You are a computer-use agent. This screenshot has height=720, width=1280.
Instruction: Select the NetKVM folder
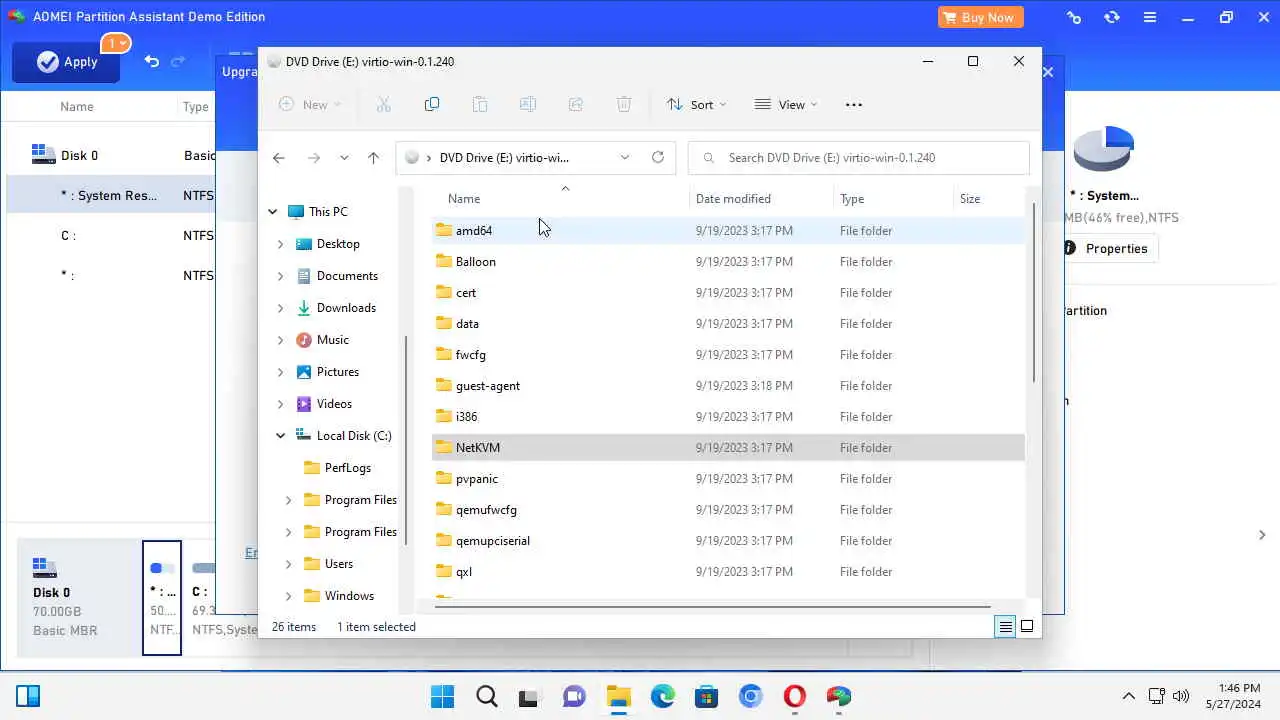(728, 447)
